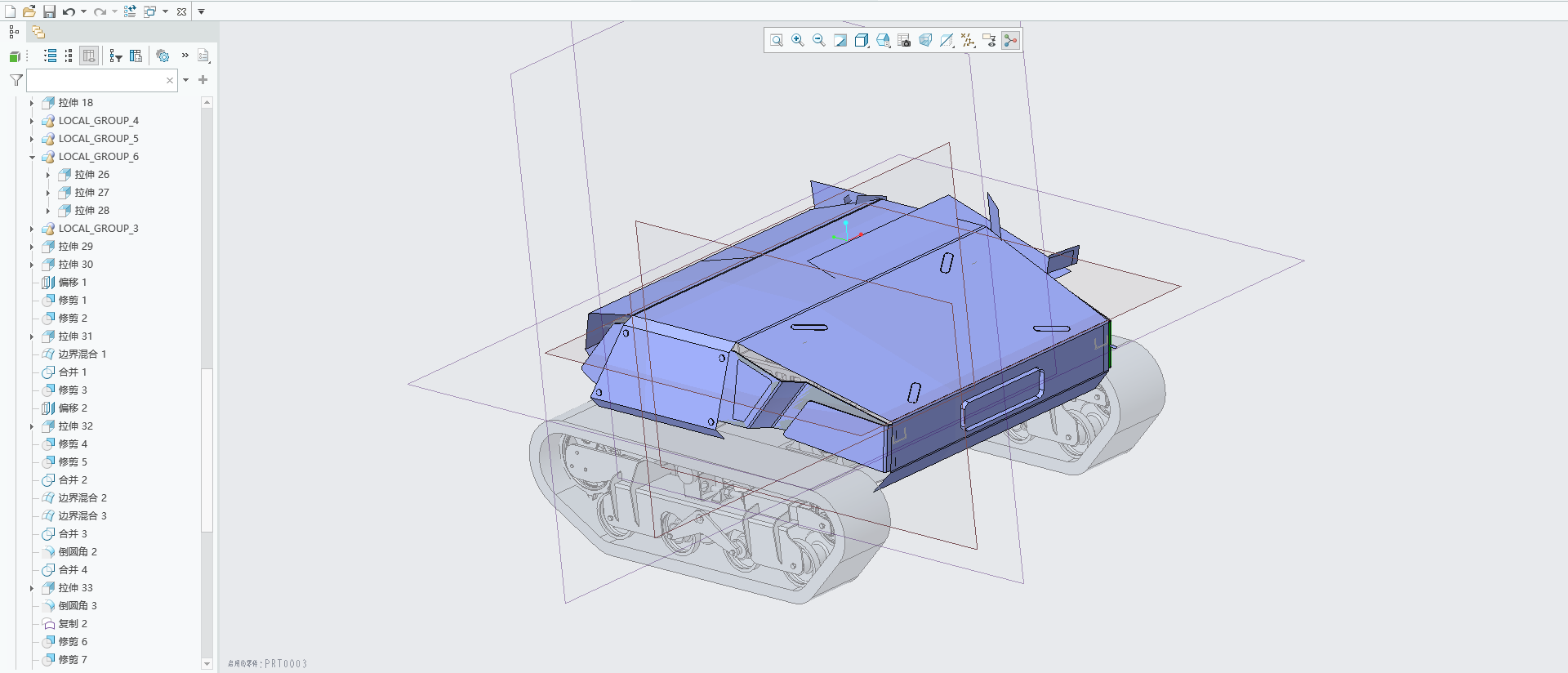
Task: Collapse all model tree nodes
Action: 69,56
